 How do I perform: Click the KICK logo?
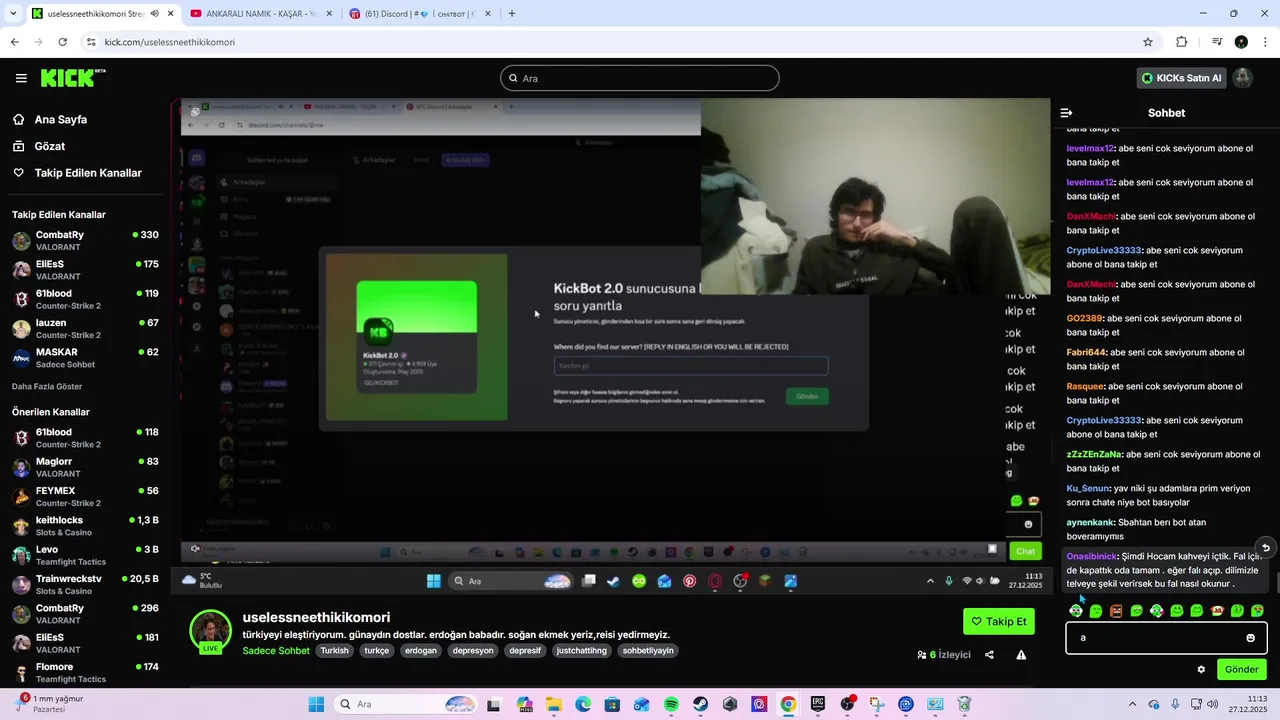[73, 78]
